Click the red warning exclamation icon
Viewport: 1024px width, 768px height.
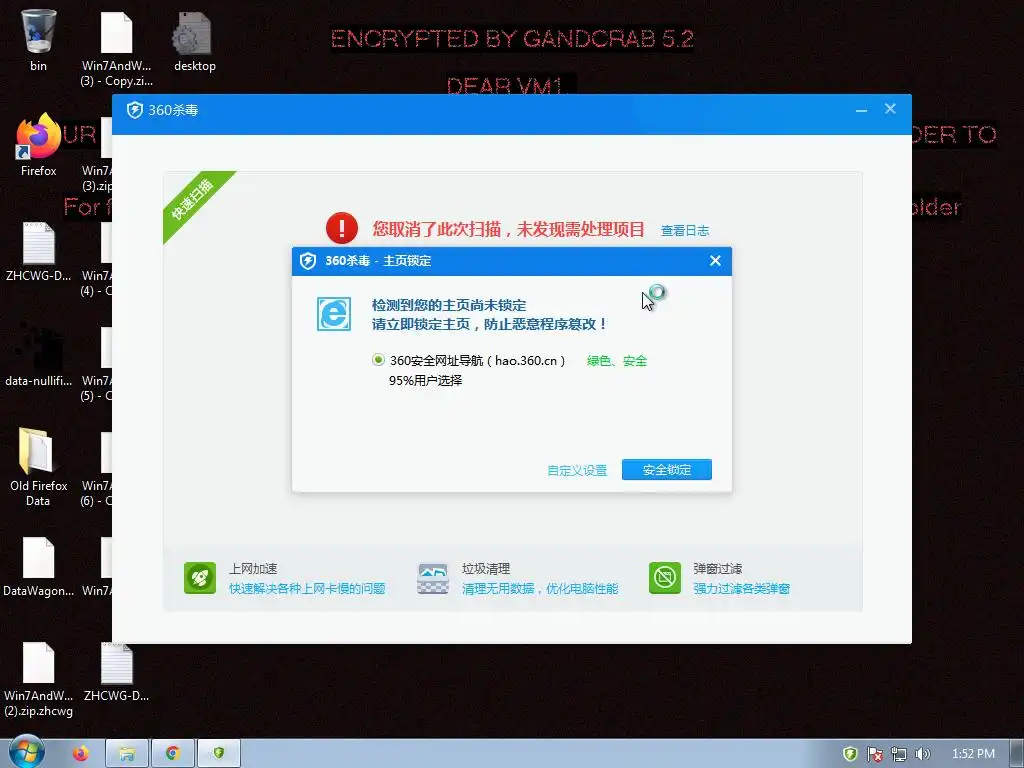tap(342, 228)
